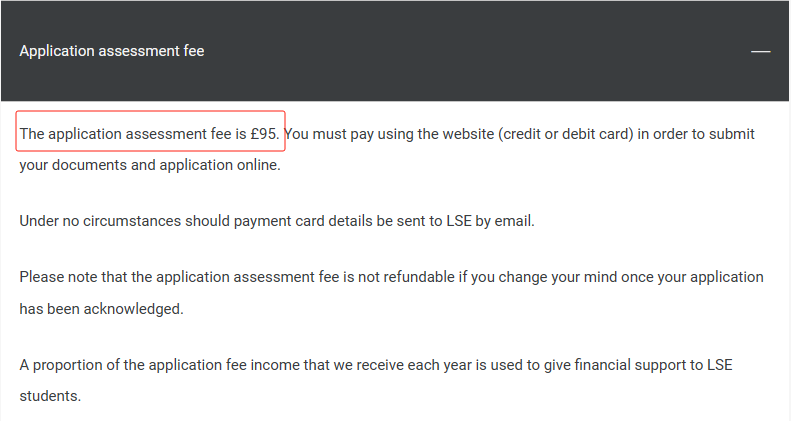Click the text "credit or debit card"
Viewport: 791px width, 421px height.
pos(566,134)
